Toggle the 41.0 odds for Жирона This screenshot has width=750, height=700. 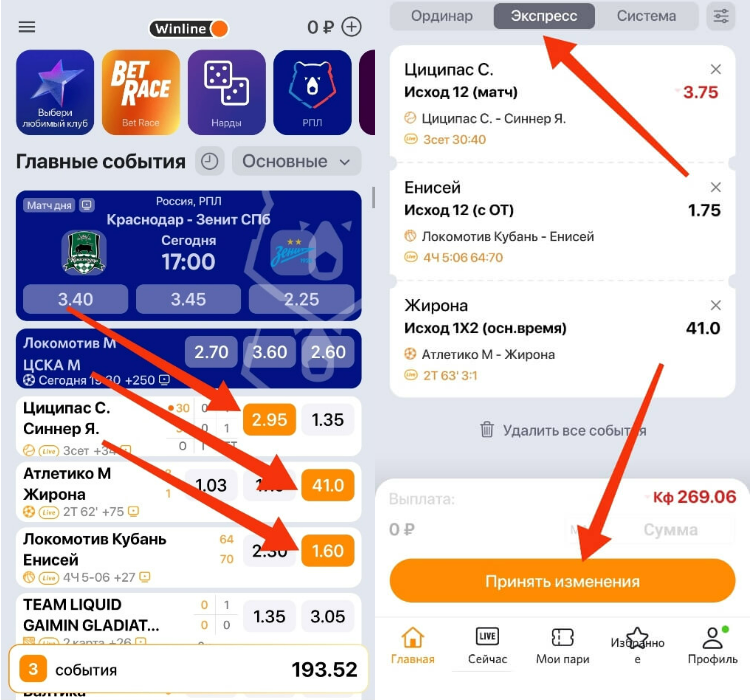(x=328, y=485)
